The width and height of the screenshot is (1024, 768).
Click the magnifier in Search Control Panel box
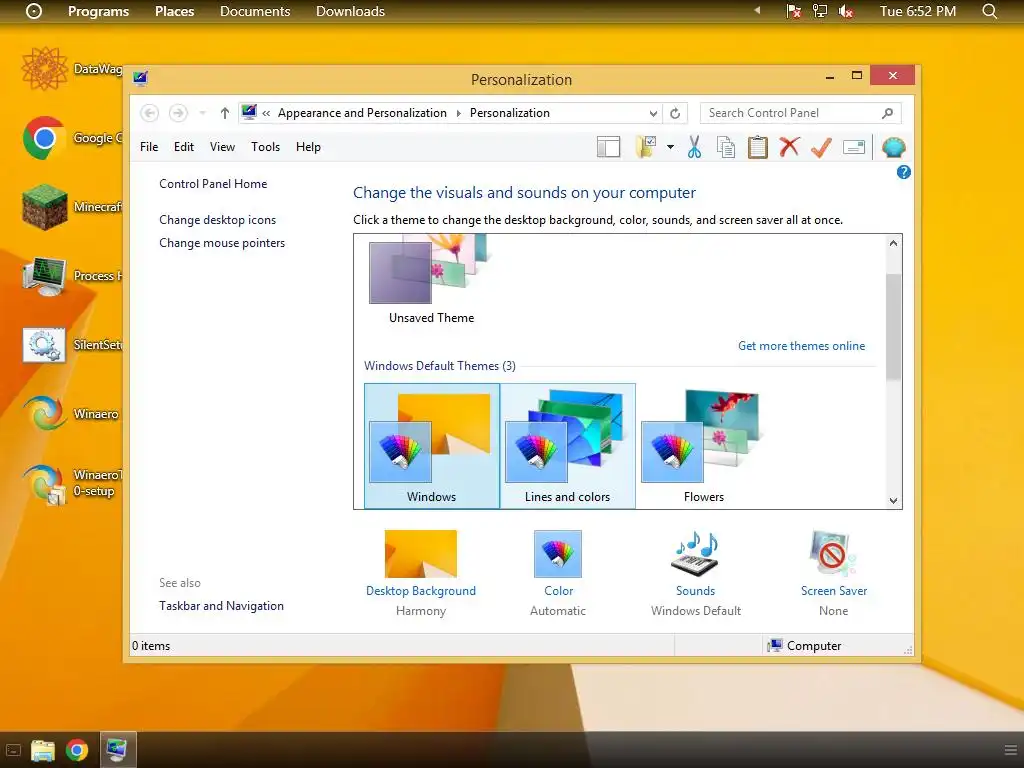coord(887,113)
